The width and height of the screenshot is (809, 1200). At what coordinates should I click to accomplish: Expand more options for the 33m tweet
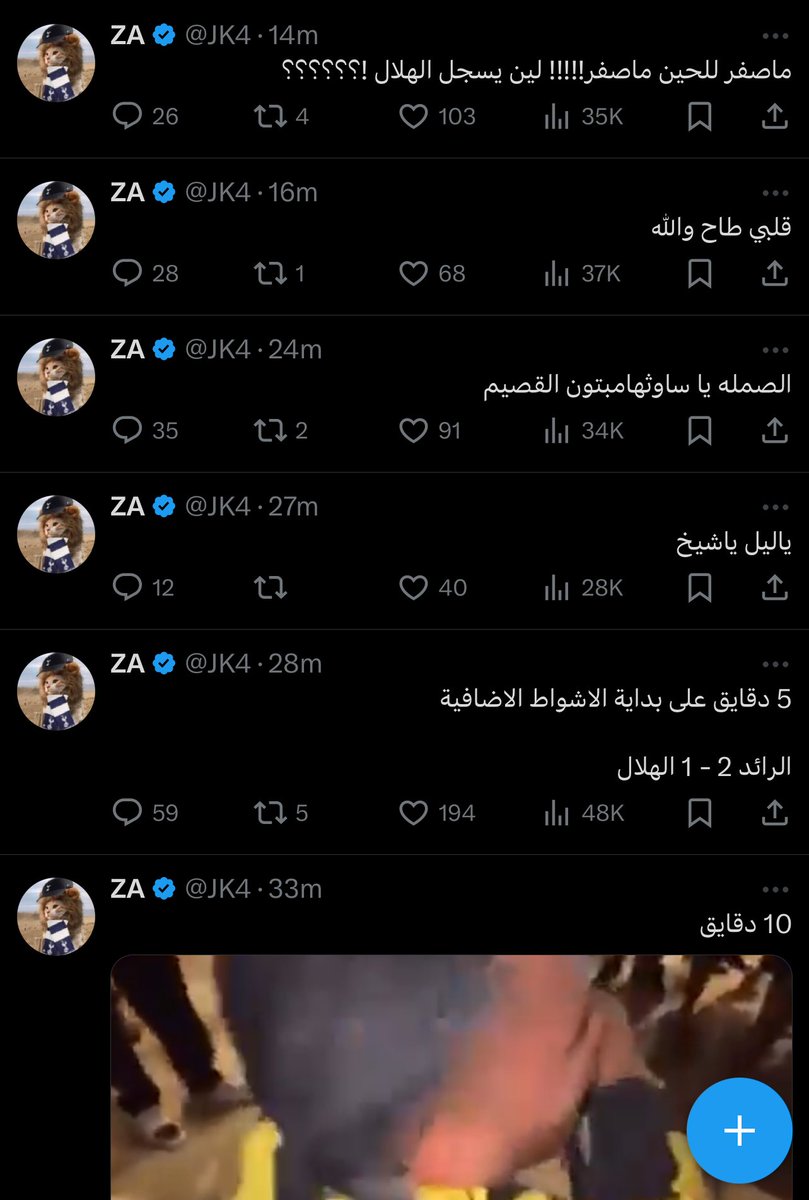click(775, 889)
